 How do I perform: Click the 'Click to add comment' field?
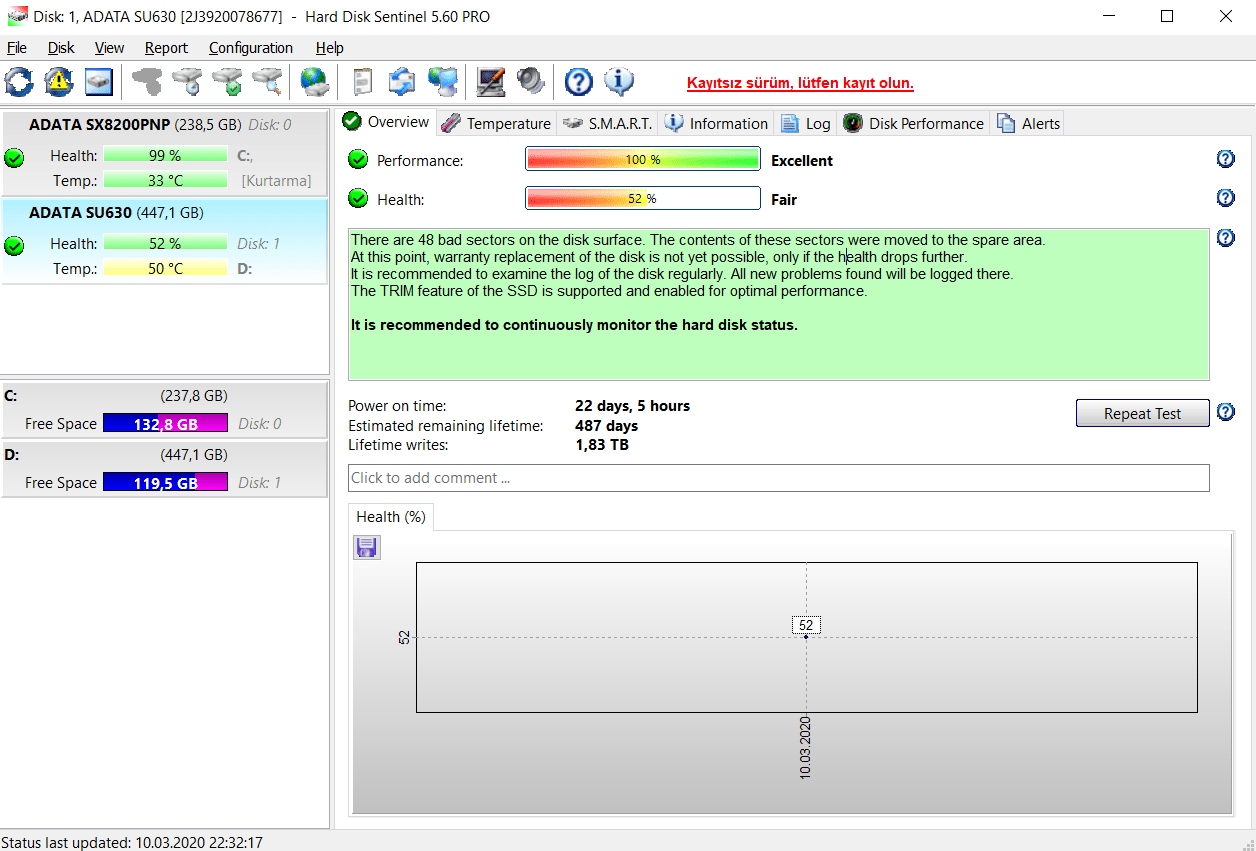pyautogui.click(x=779, y=478)
